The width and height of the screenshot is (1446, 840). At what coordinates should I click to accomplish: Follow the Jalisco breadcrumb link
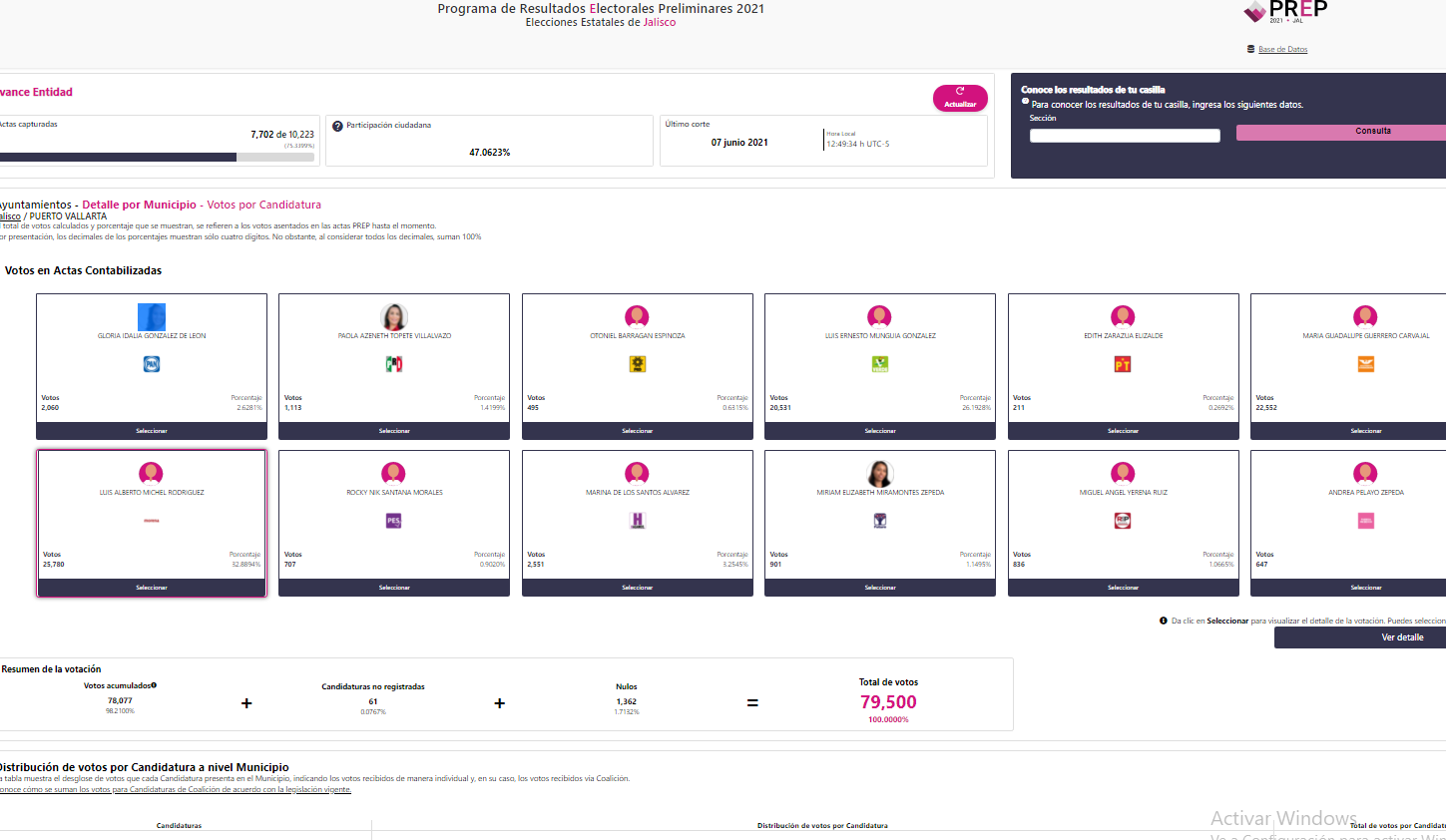pyautogui.click(x=10, y=216)
